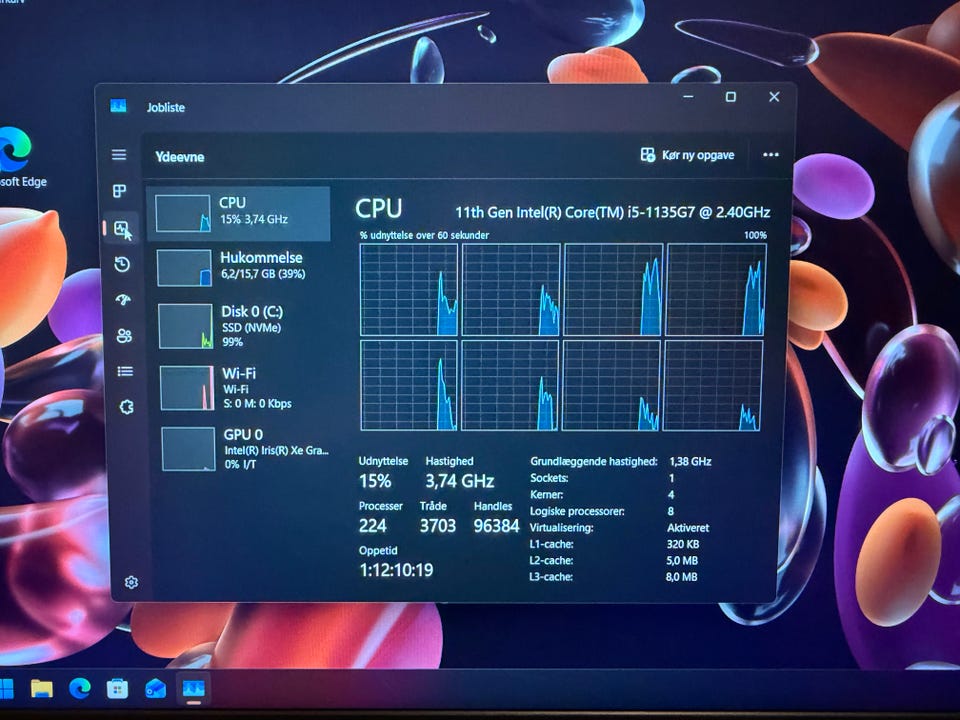960x720 pixels.
Task: Click the Processer count 224
Action: point(373,526)
